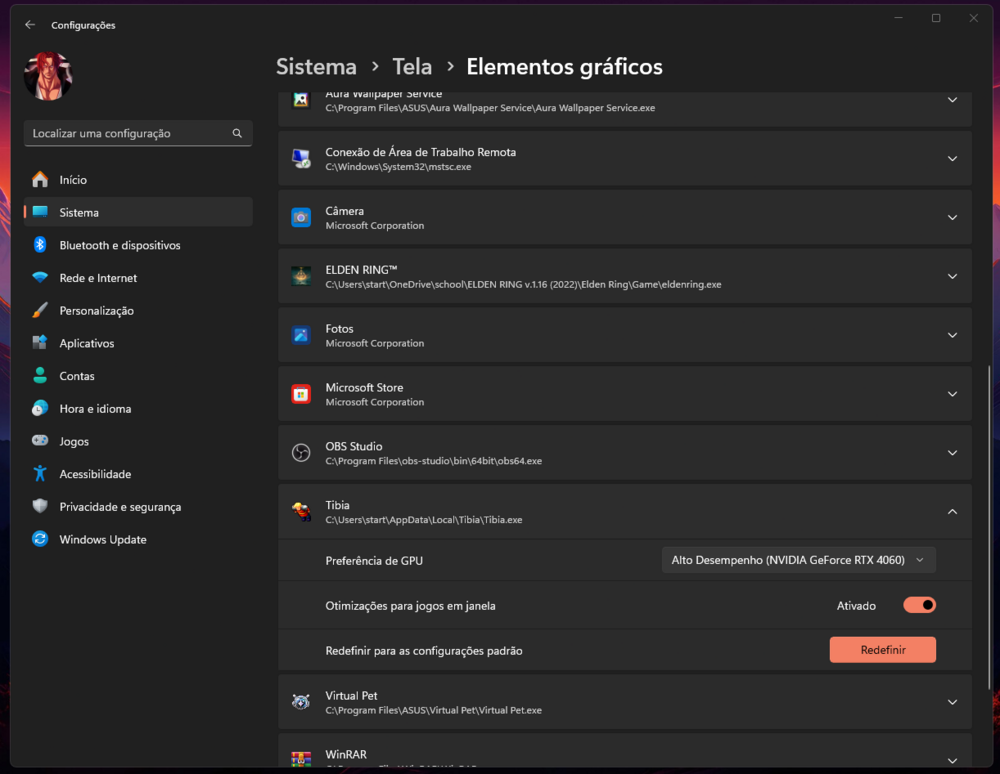The width and height of the screenshot is (1000, 774).
Task: Open Aplicativos section
Action: tap(138, 343)
